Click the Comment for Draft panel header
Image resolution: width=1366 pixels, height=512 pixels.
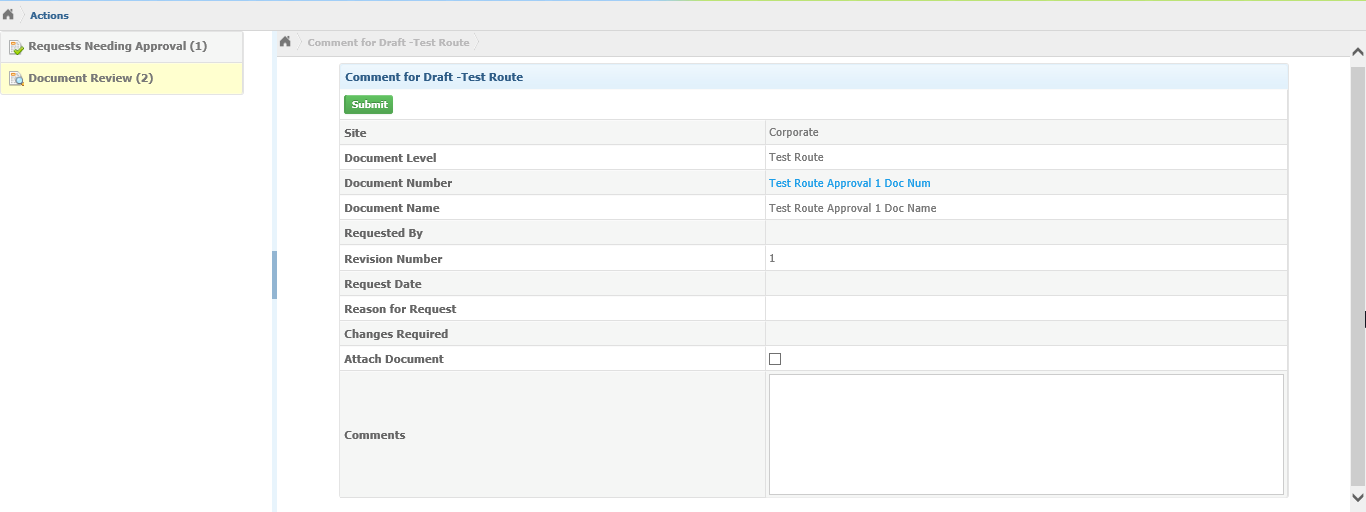pos(813,77)
